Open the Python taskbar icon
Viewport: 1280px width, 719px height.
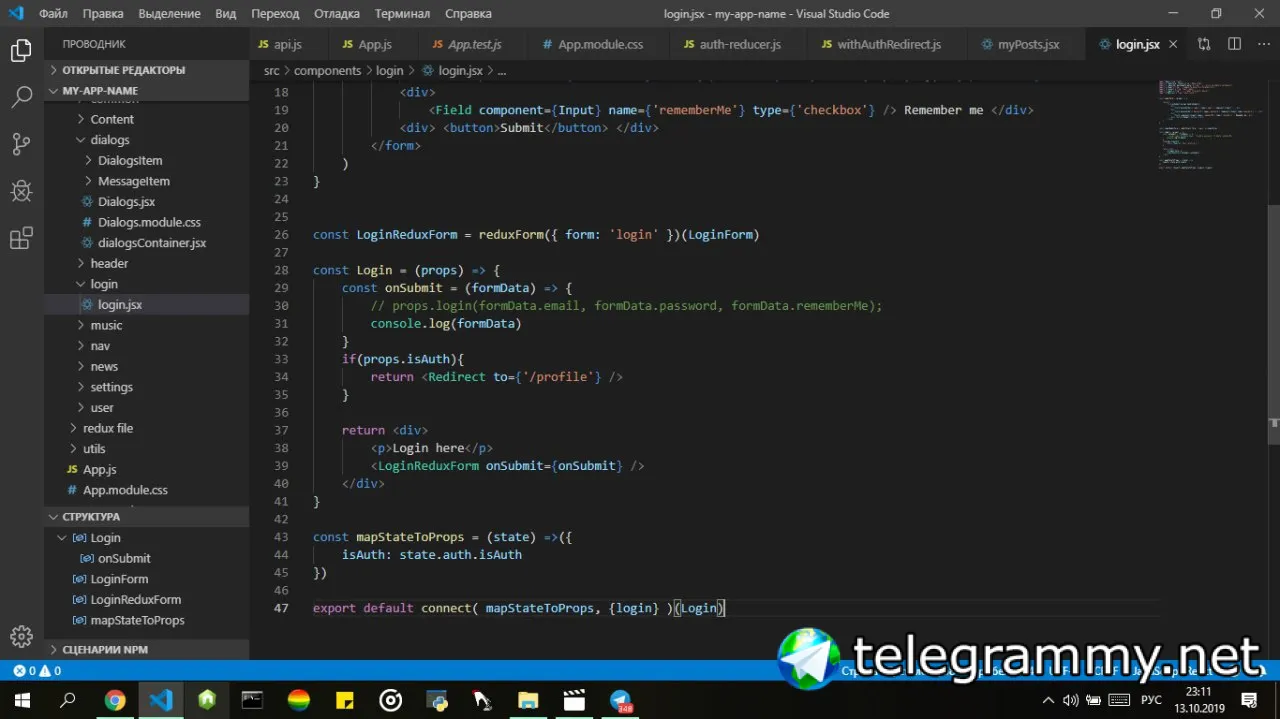click(437, 700)
